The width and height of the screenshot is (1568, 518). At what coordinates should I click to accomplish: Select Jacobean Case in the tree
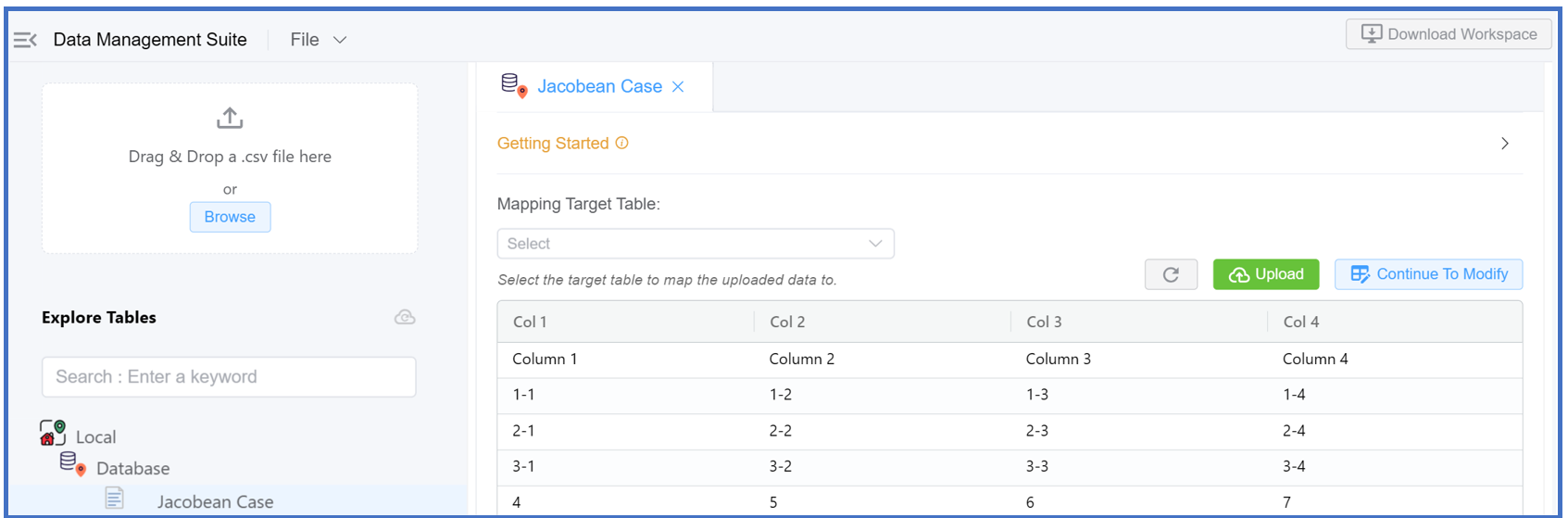click(215, 502)
